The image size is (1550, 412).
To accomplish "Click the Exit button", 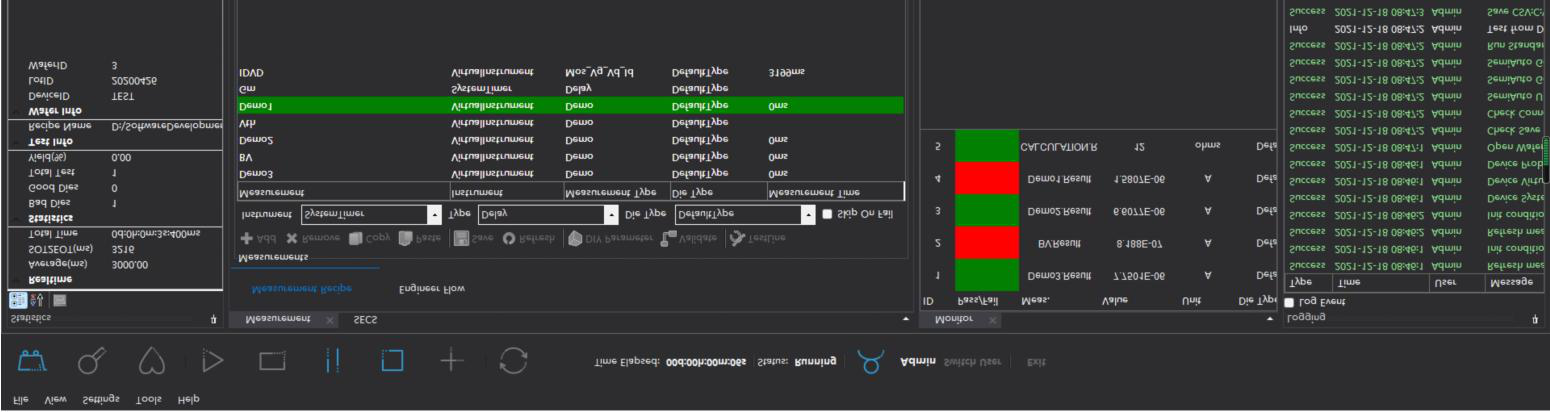I will point(1037,361).
